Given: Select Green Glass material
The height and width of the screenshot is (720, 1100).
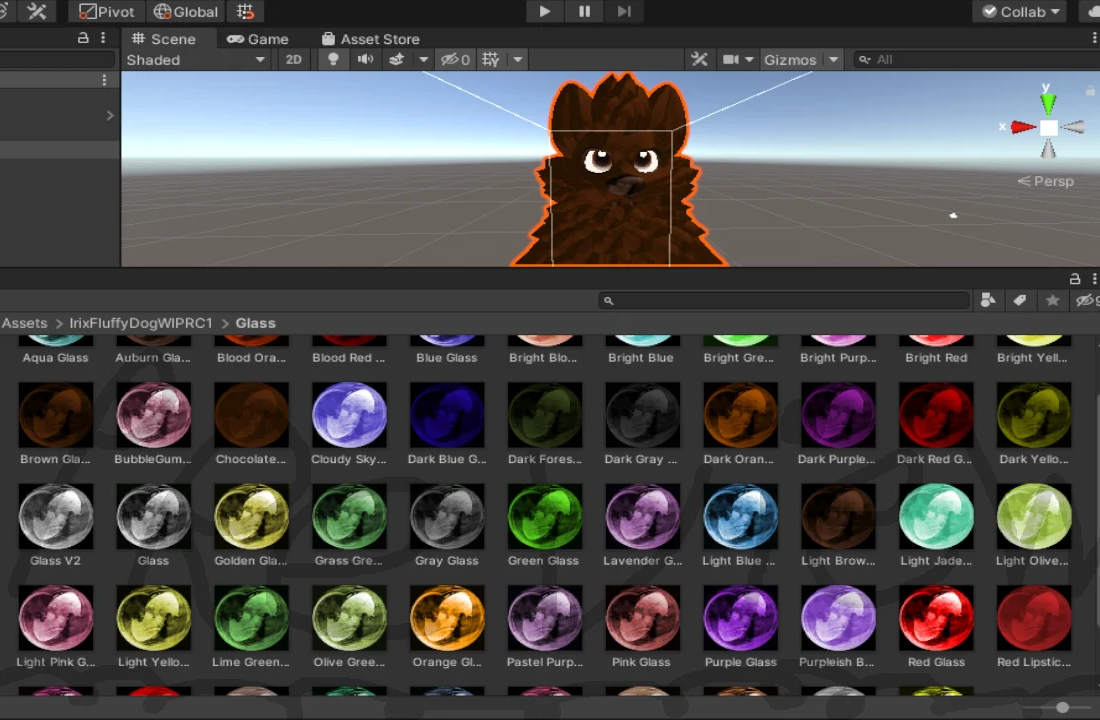Looking at the screenshot, I should pyautogui.click(x=545, y=516).
